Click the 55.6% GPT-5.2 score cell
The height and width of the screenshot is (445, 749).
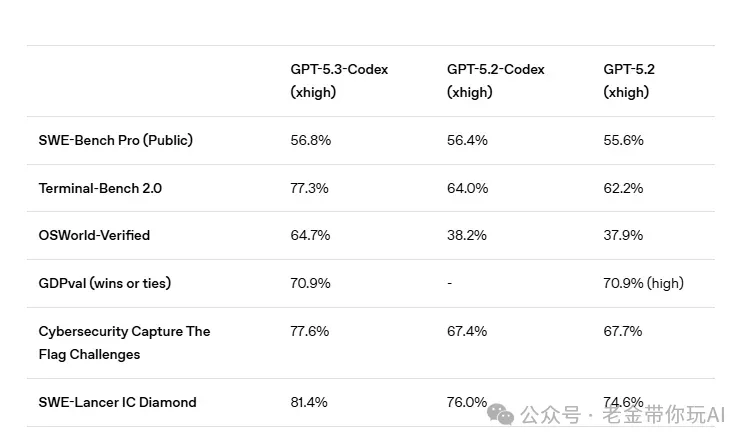click(x=623, y=140)
